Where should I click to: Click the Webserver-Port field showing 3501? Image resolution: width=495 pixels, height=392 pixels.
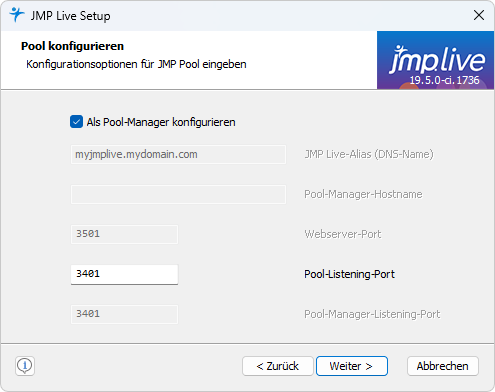pos(124,234)
